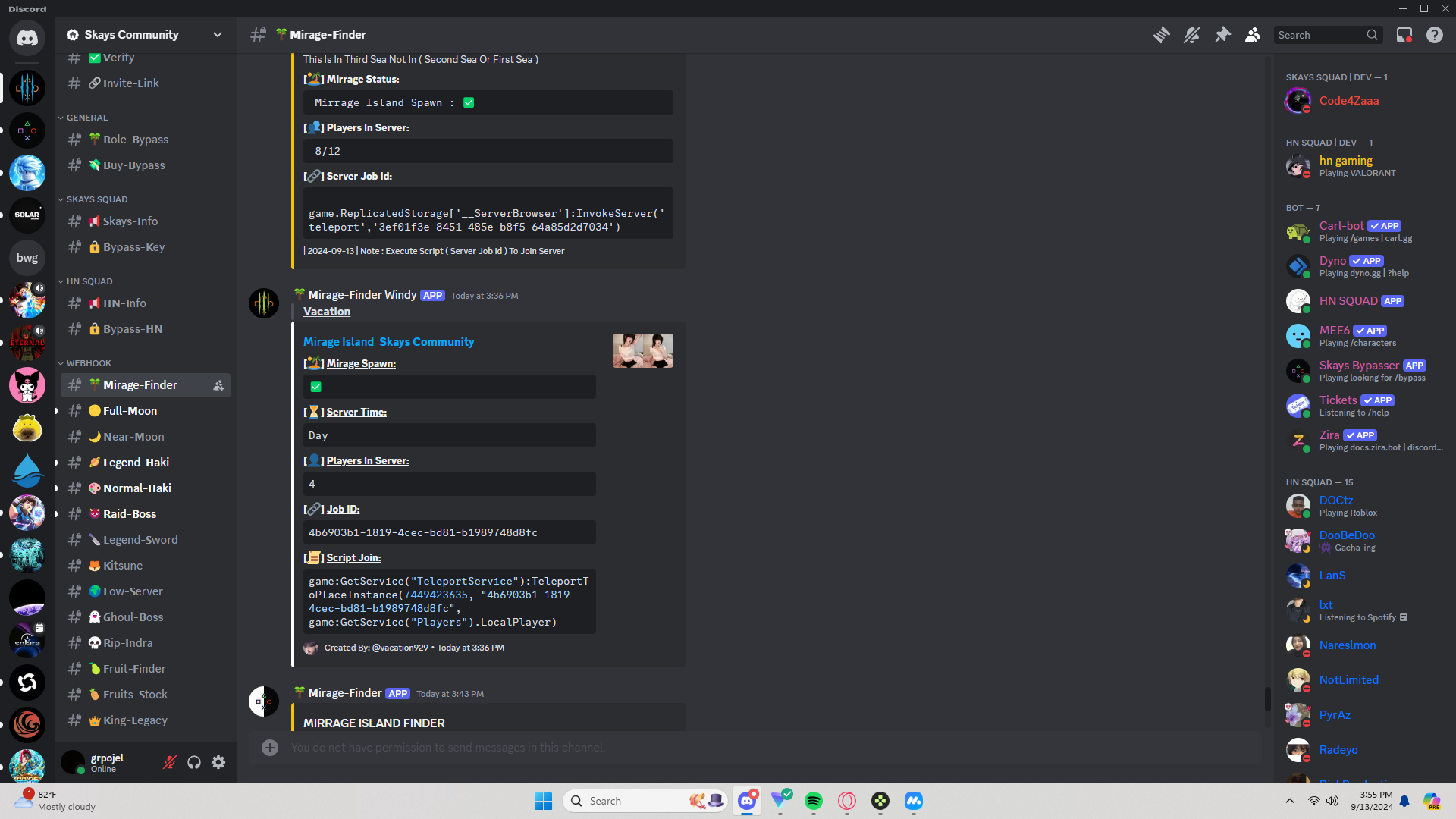Open Discord help
The height and width of the screenshot is (819, 1456).
click(1435, 35)
